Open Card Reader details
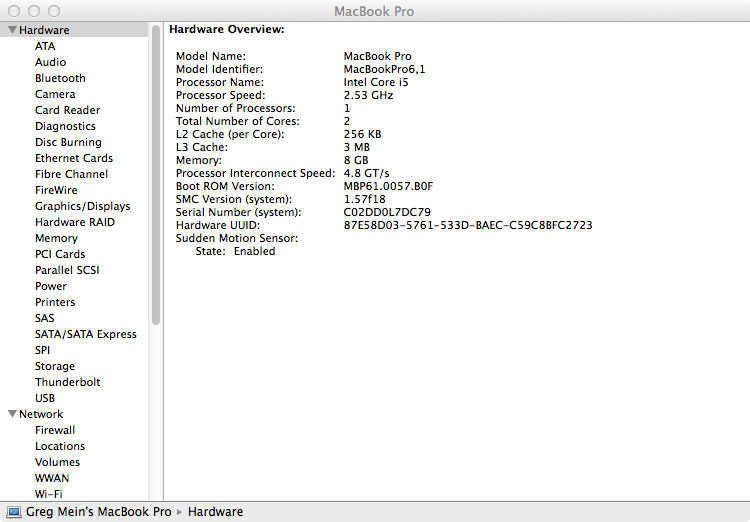750x522 pixels. pos(67,110)
